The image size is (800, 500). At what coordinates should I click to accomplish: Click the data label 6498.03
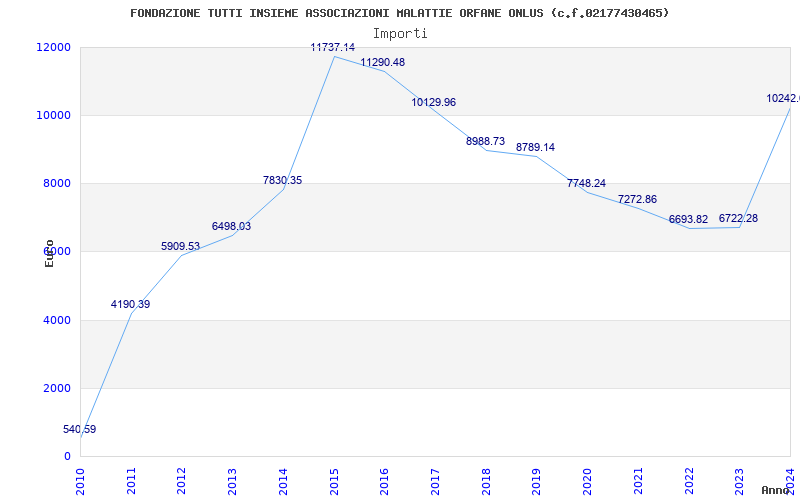point(232,227)
